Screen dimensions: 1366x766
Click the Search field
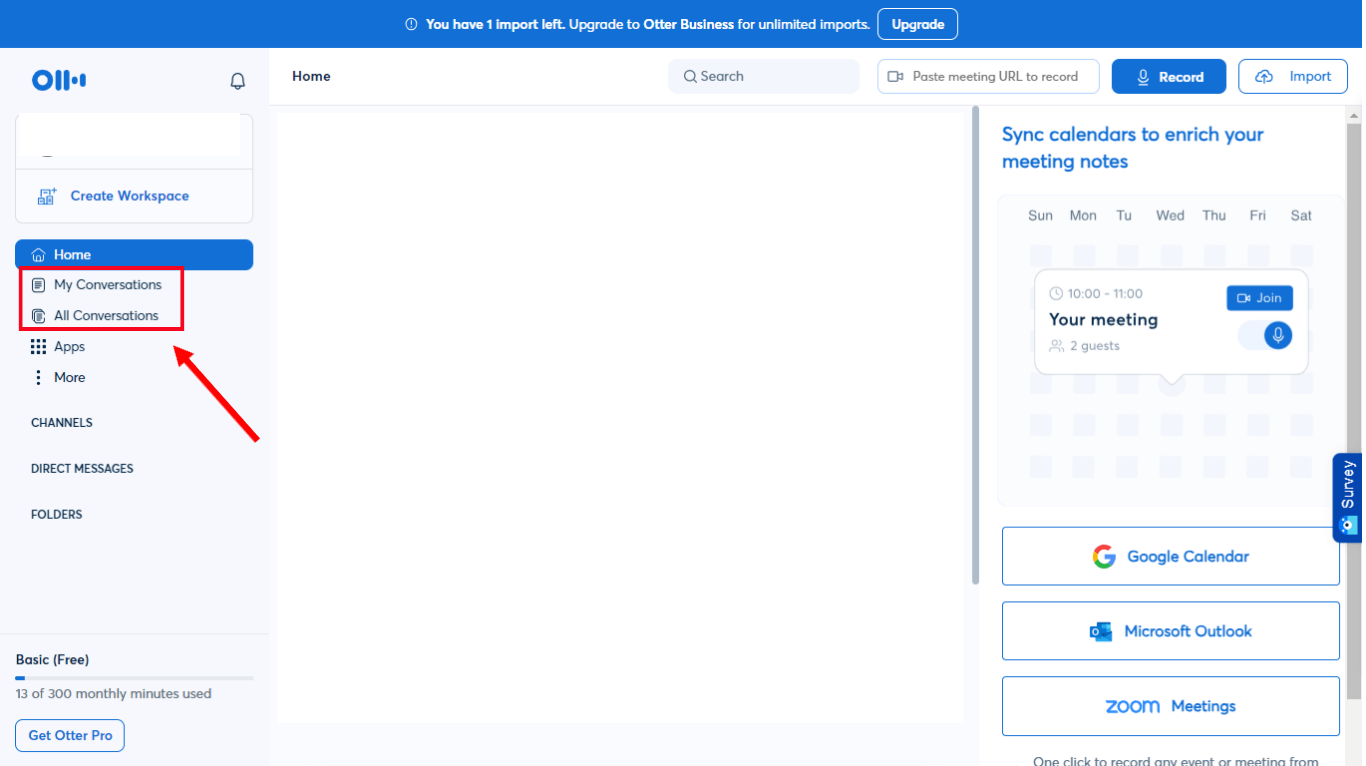tap(763, 76)
